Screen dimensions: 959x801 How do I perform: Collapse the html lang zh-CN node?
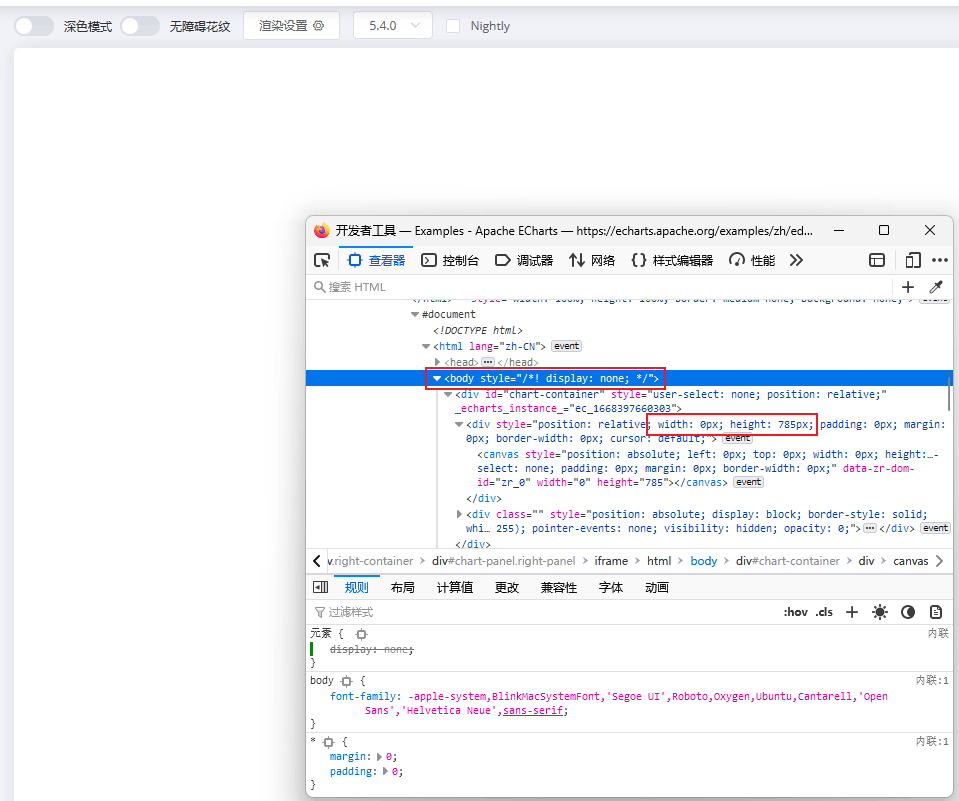pyautogui.click(x=426, y=346)
